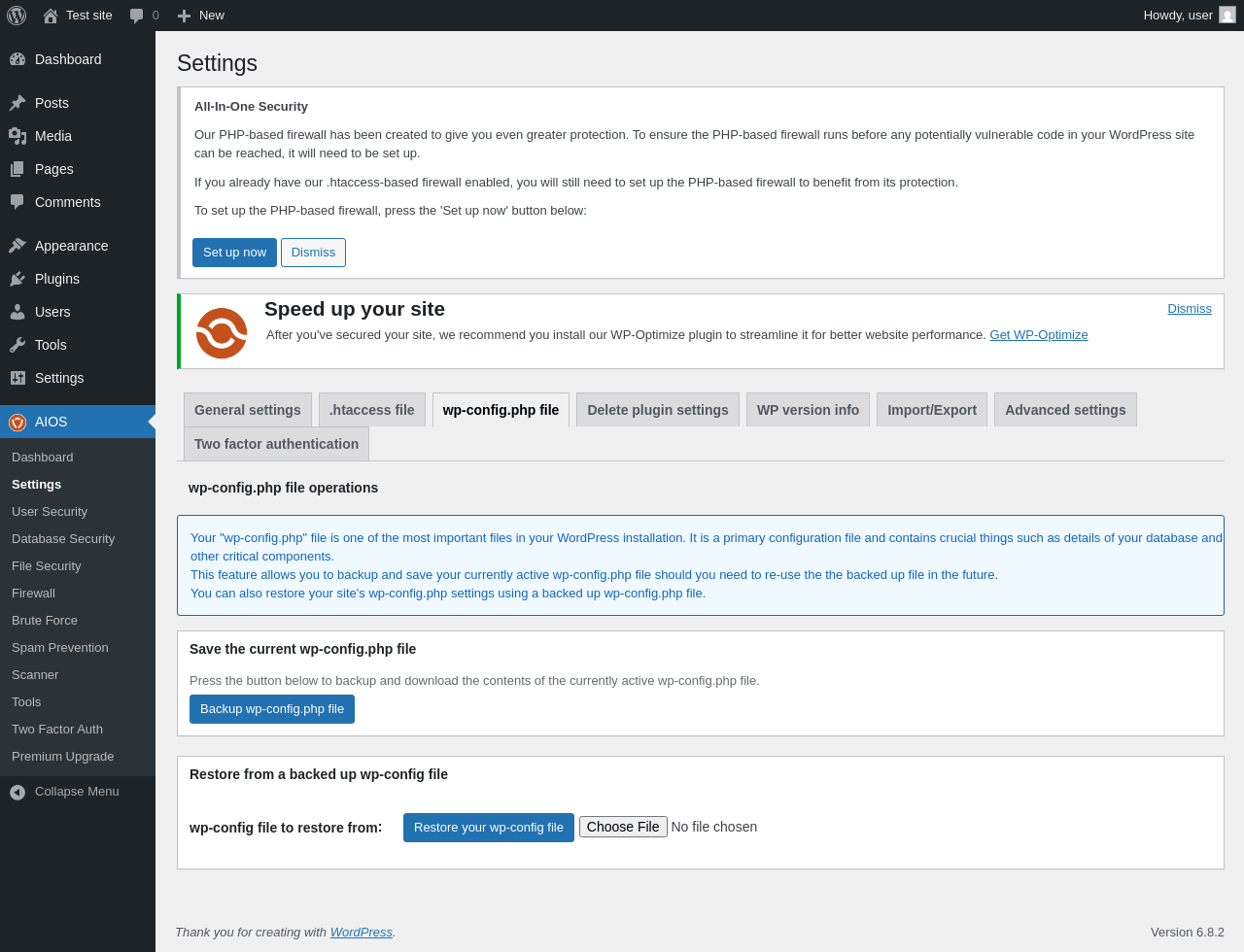Click the Appearance paintbrush icon
Viewport: 1244px width, 952px height.
click(17, 246)
